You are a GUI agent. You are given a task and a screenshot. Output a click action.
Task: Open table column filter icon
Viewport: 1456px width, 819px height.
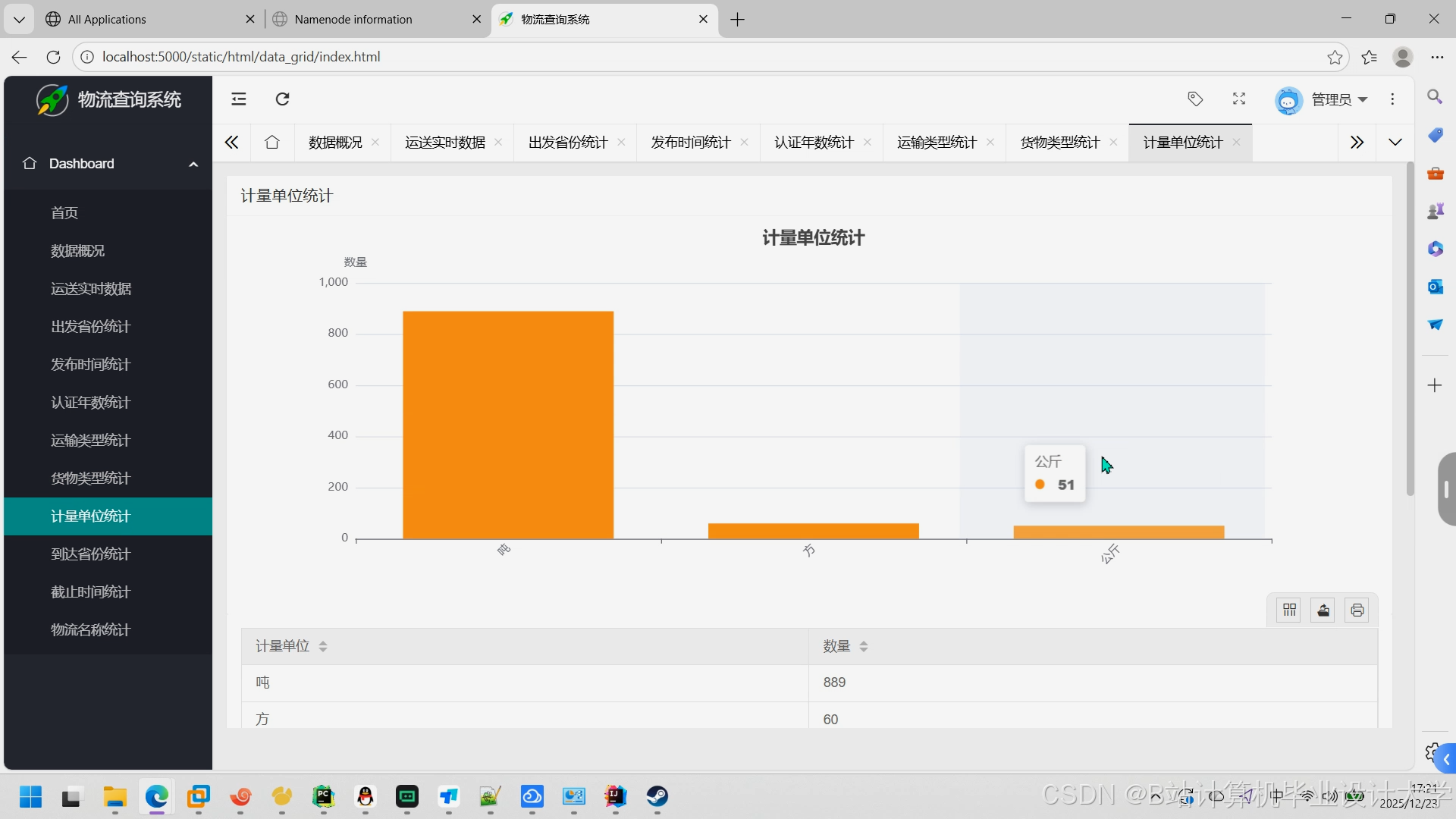point(1289,610)
